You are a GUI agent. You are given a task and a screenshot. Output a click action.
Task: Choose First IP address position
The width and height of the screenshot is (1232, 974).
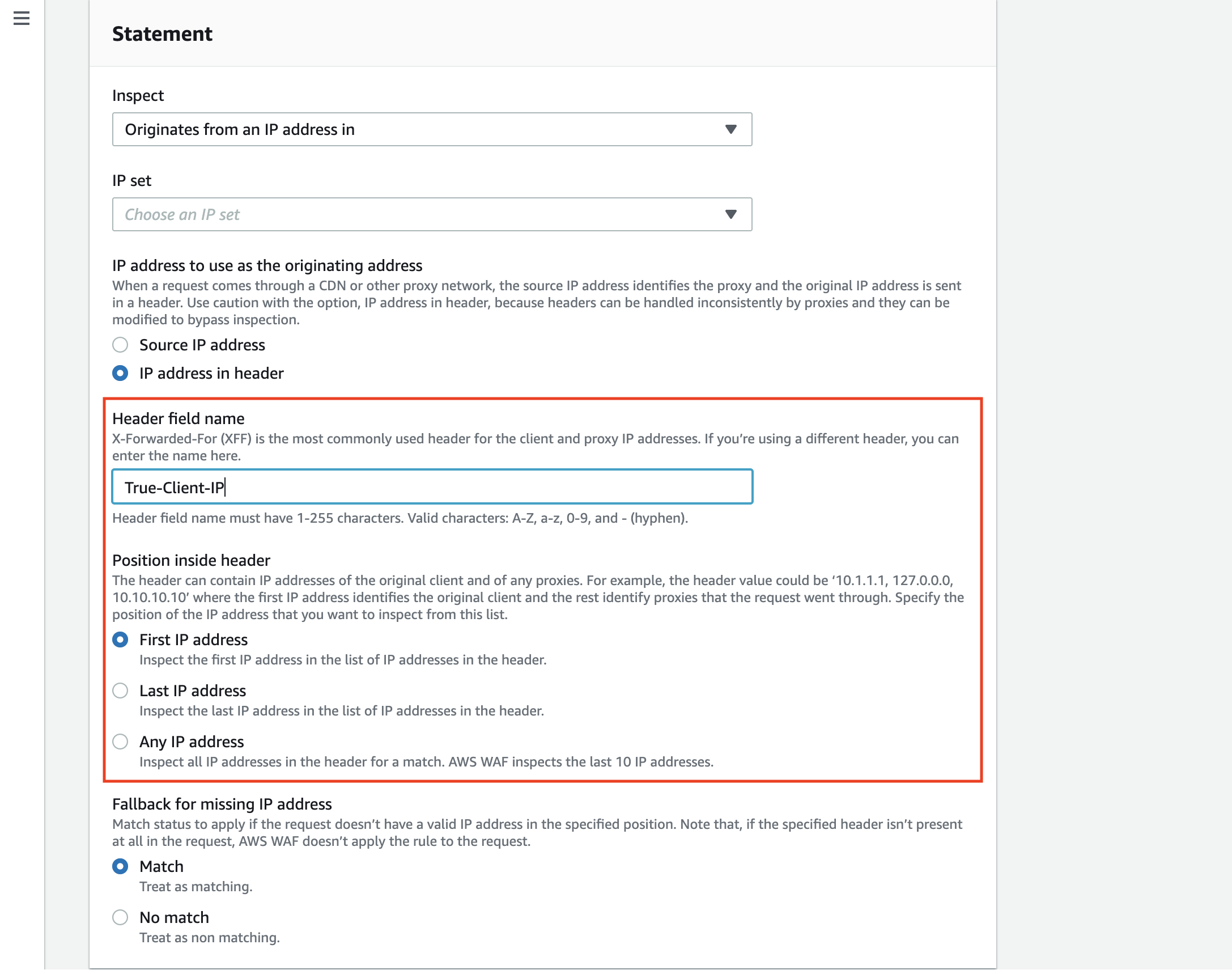coord(120,640)
